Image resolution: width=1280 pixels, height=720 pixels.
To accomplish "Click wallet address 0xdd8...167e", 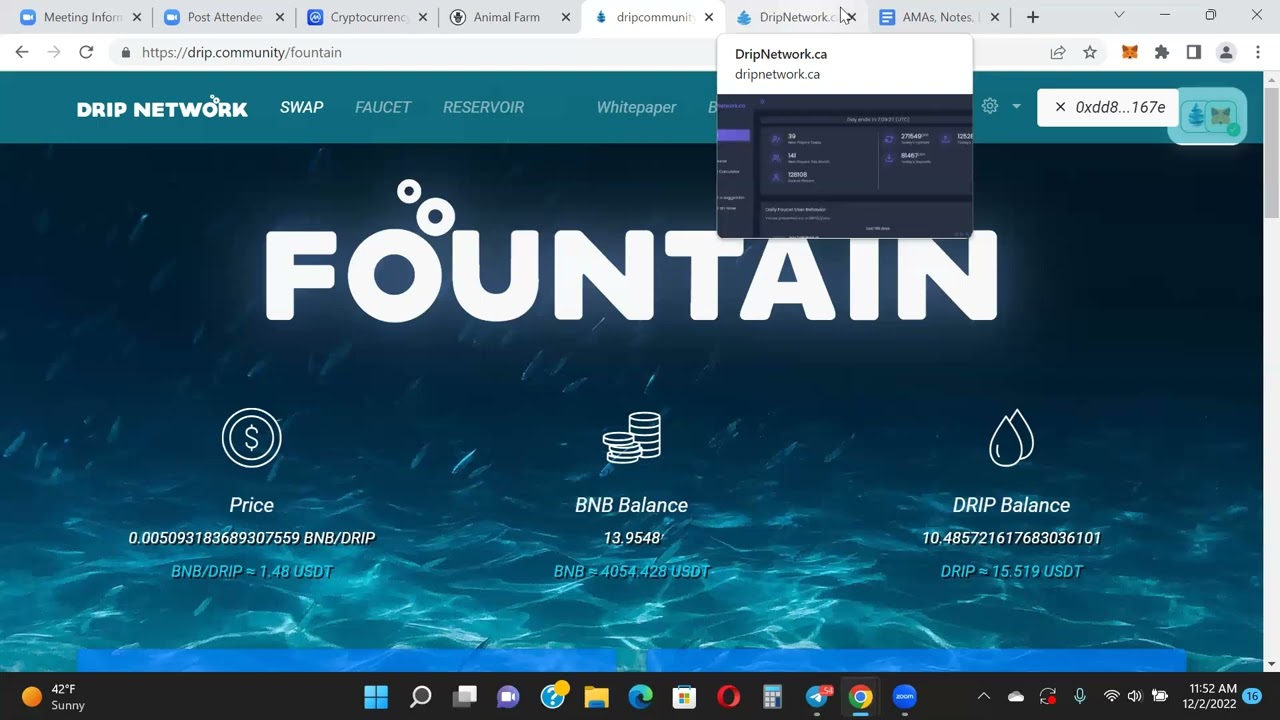I will pyautogui.click(x=1120, y=107).
